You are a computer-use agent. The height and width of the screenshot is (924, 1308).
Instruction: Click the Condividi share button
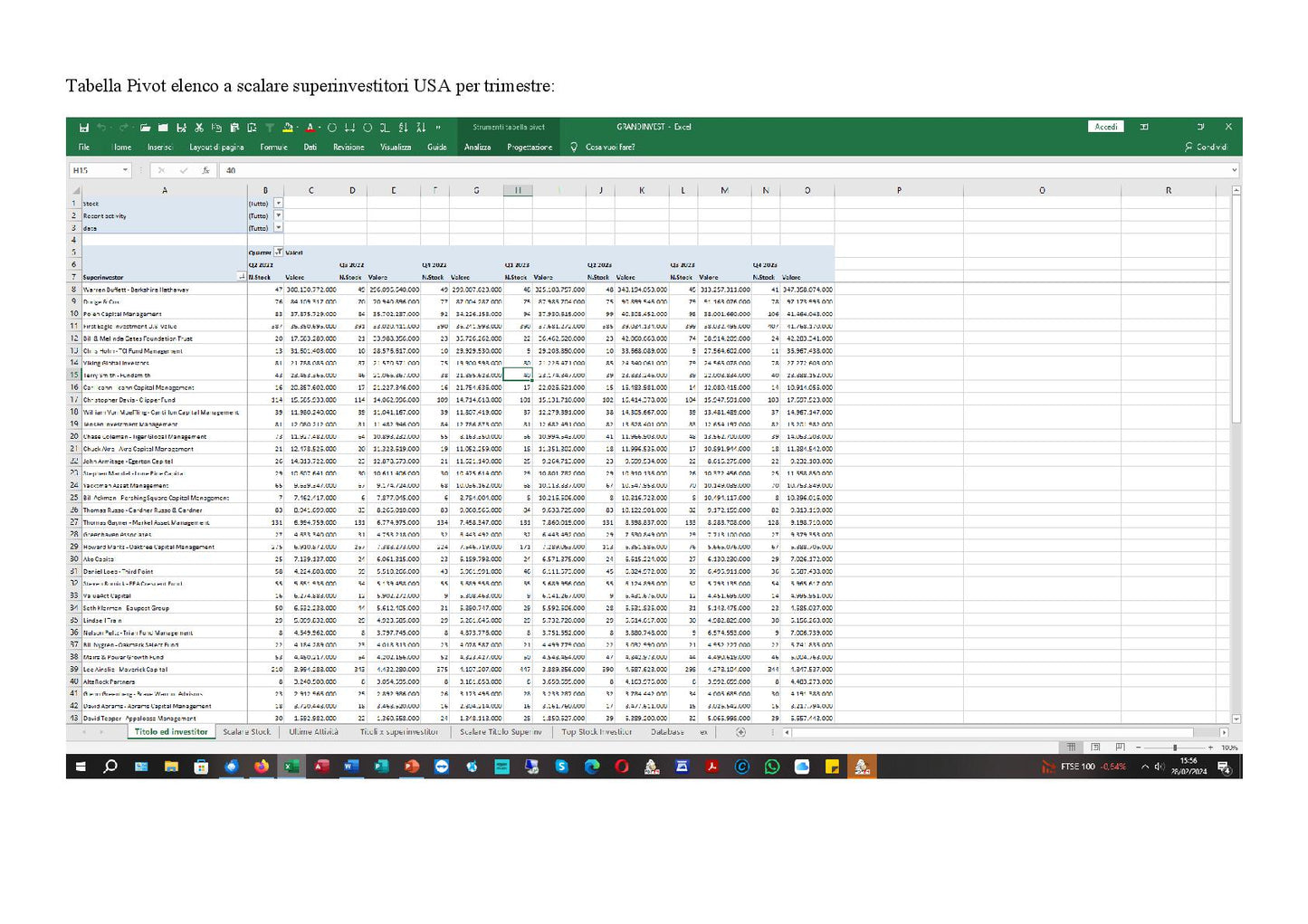(x=1207, y=147)
